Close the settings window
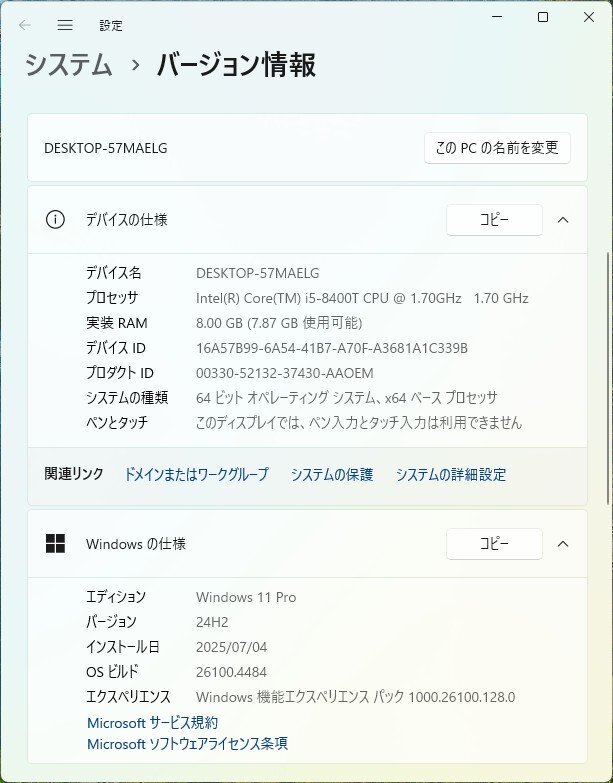This screenshot has height=783, width=613. [589, 17]
